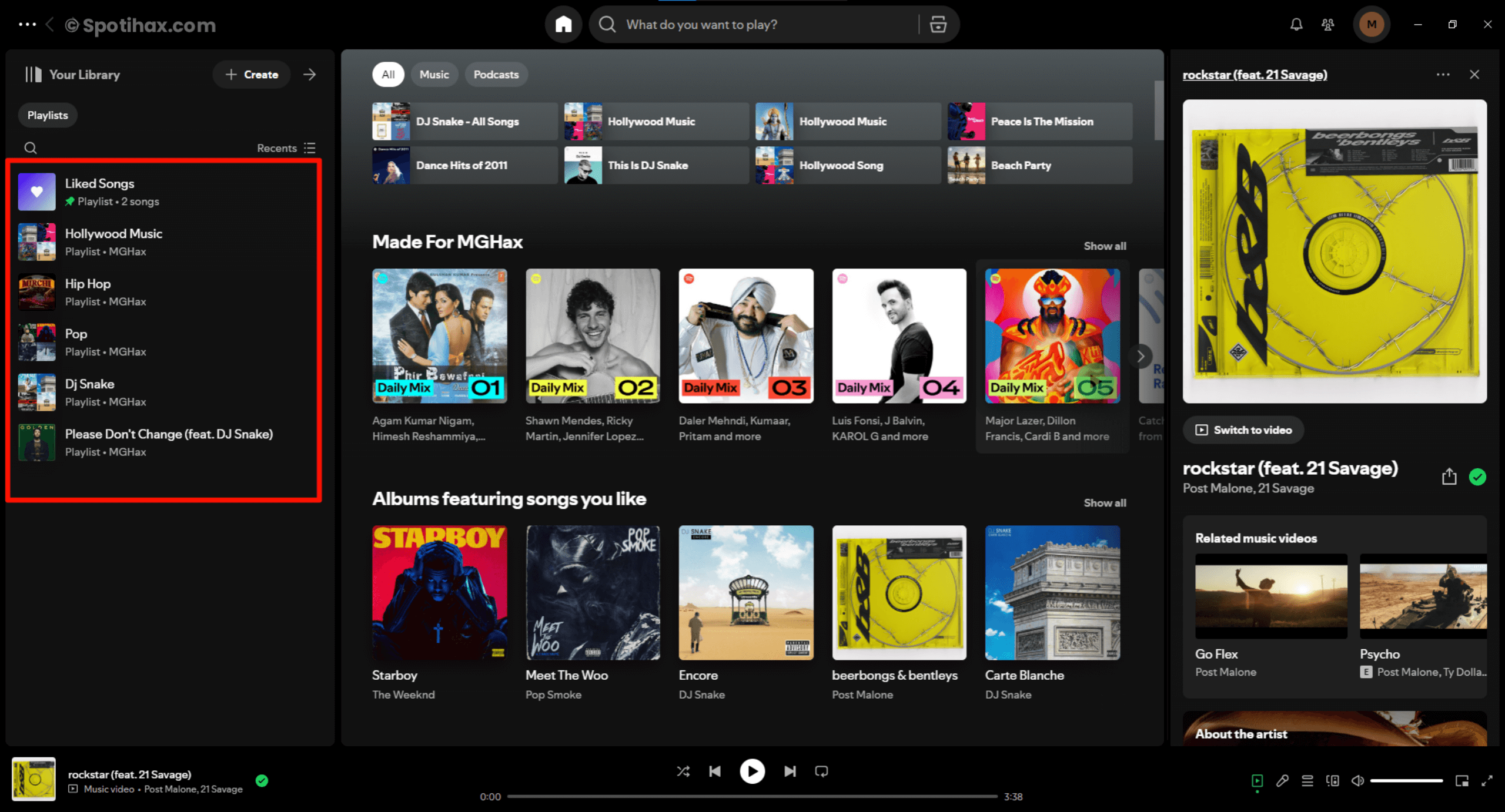Select the All filter chip
The image size is (1505, 812).
coord(388,74)
